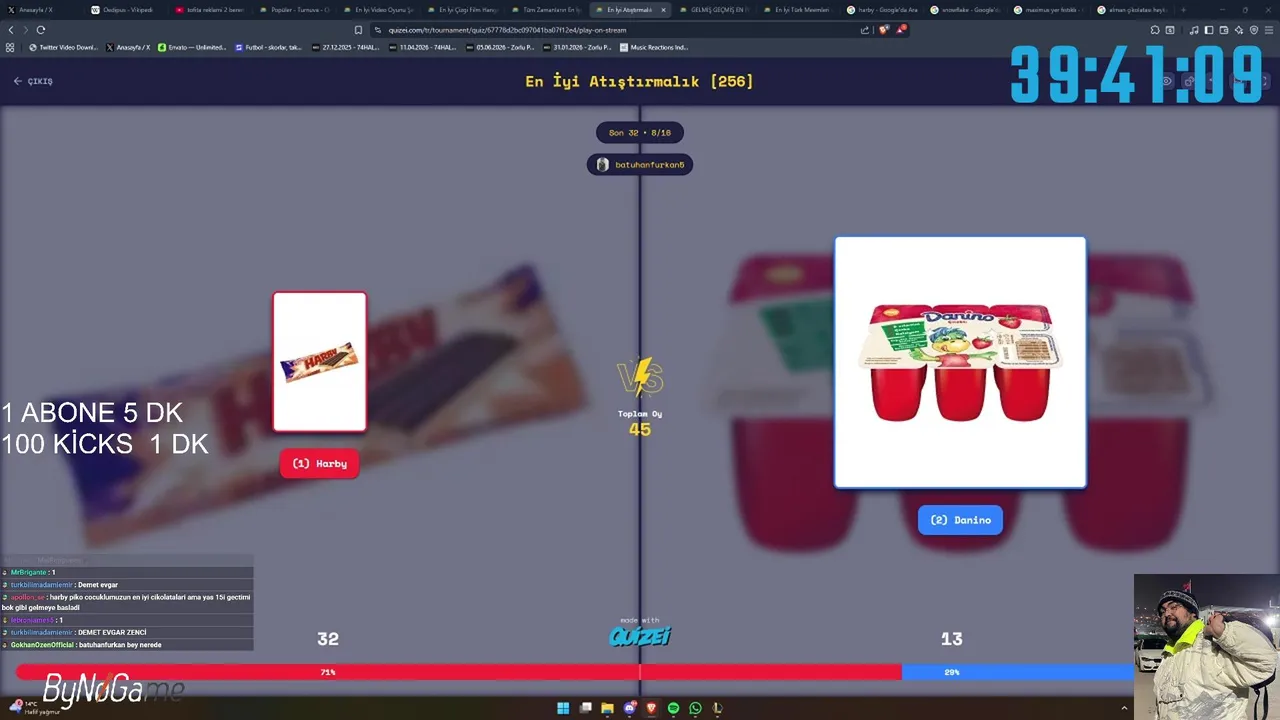Viewport: 1280px width, 720px height.
Task: Click the batuhanfurkan5 user badge
Action: (640, 165)
